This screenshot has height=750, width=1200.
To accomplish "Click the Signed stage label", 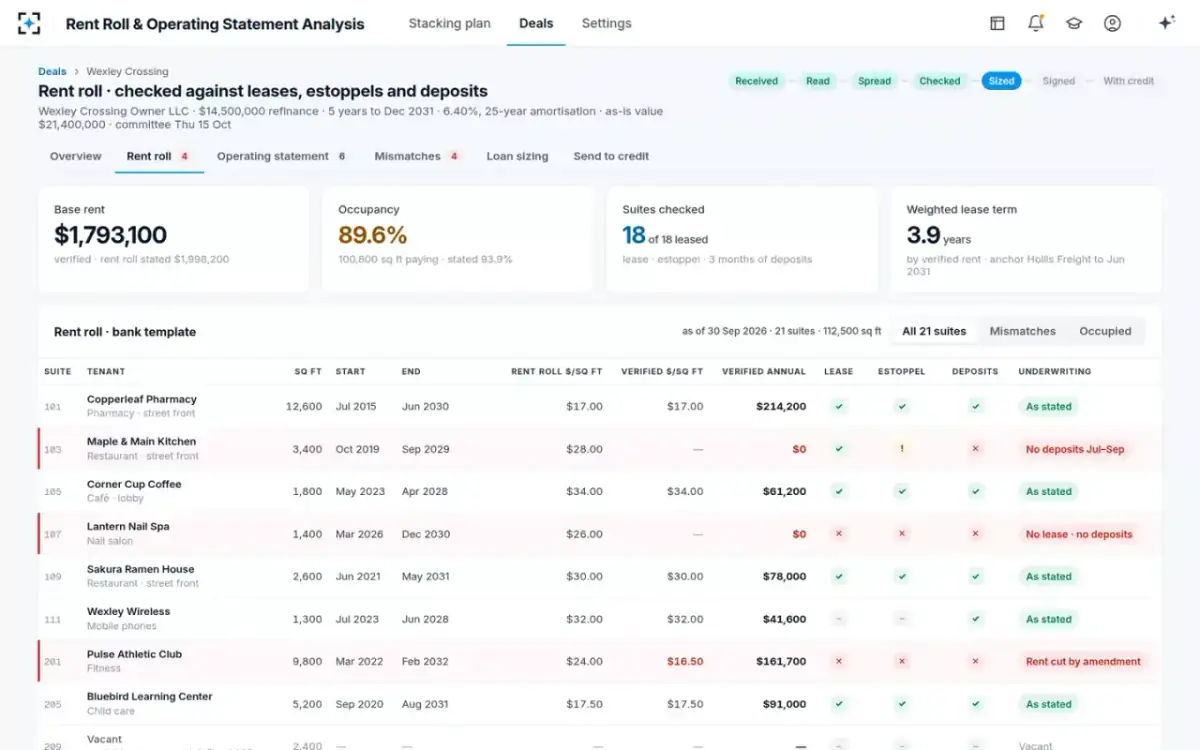I will coord(1059,81).
